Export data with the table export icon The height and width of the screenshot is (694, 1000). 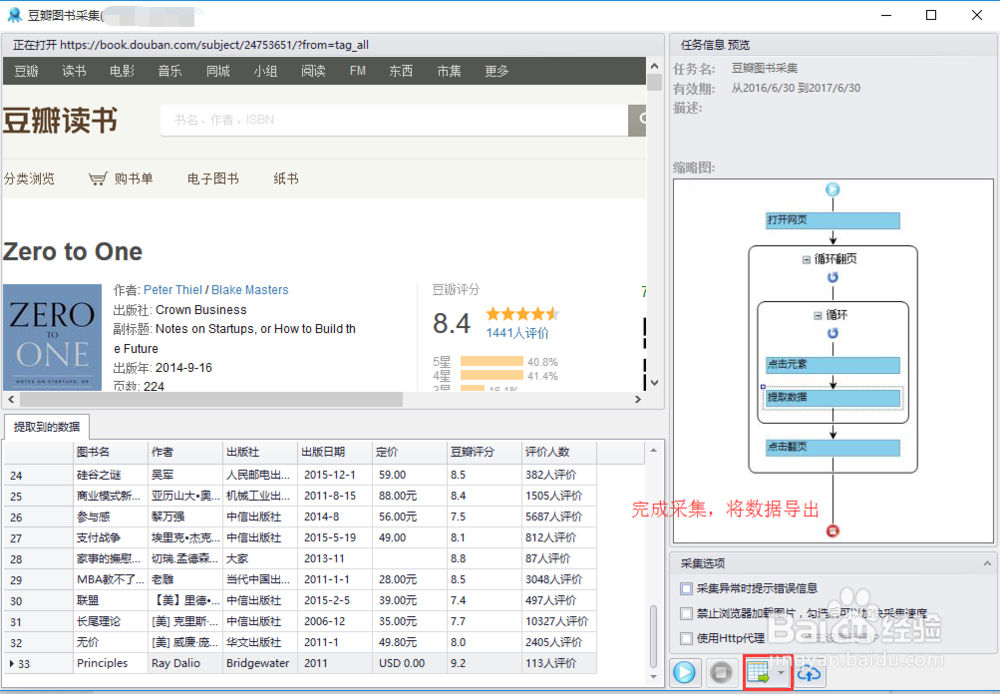pyautogui.click(x=759, y=672)
